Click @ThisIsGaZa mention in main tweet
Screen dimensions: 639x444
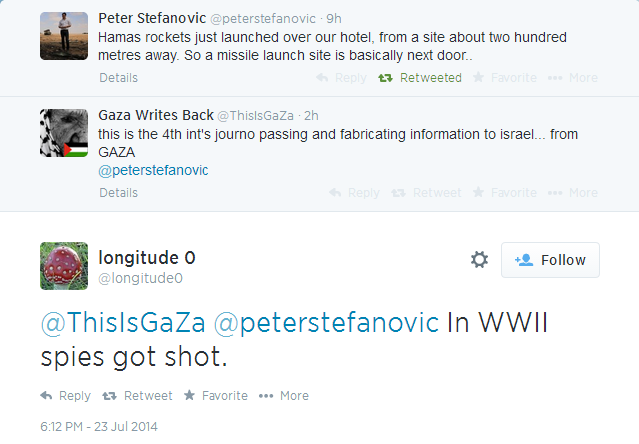click(x=122, y=324)
